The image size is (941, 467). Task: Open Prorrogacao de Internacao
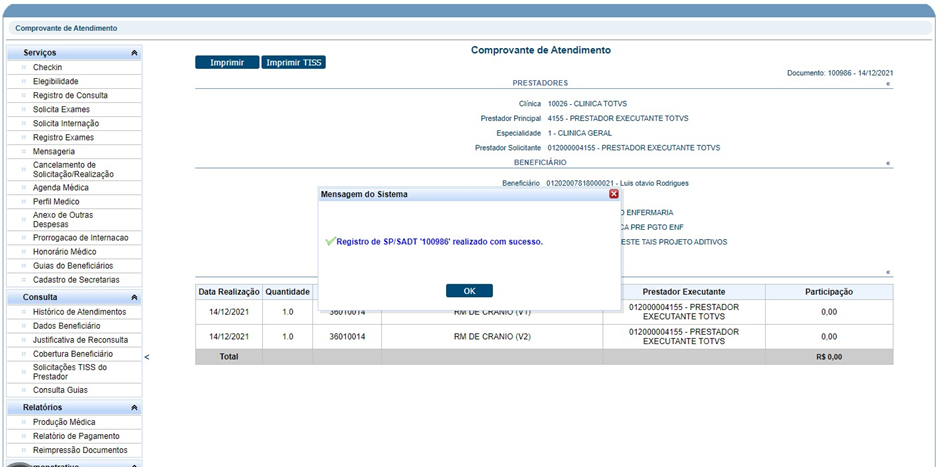point(80,238)
